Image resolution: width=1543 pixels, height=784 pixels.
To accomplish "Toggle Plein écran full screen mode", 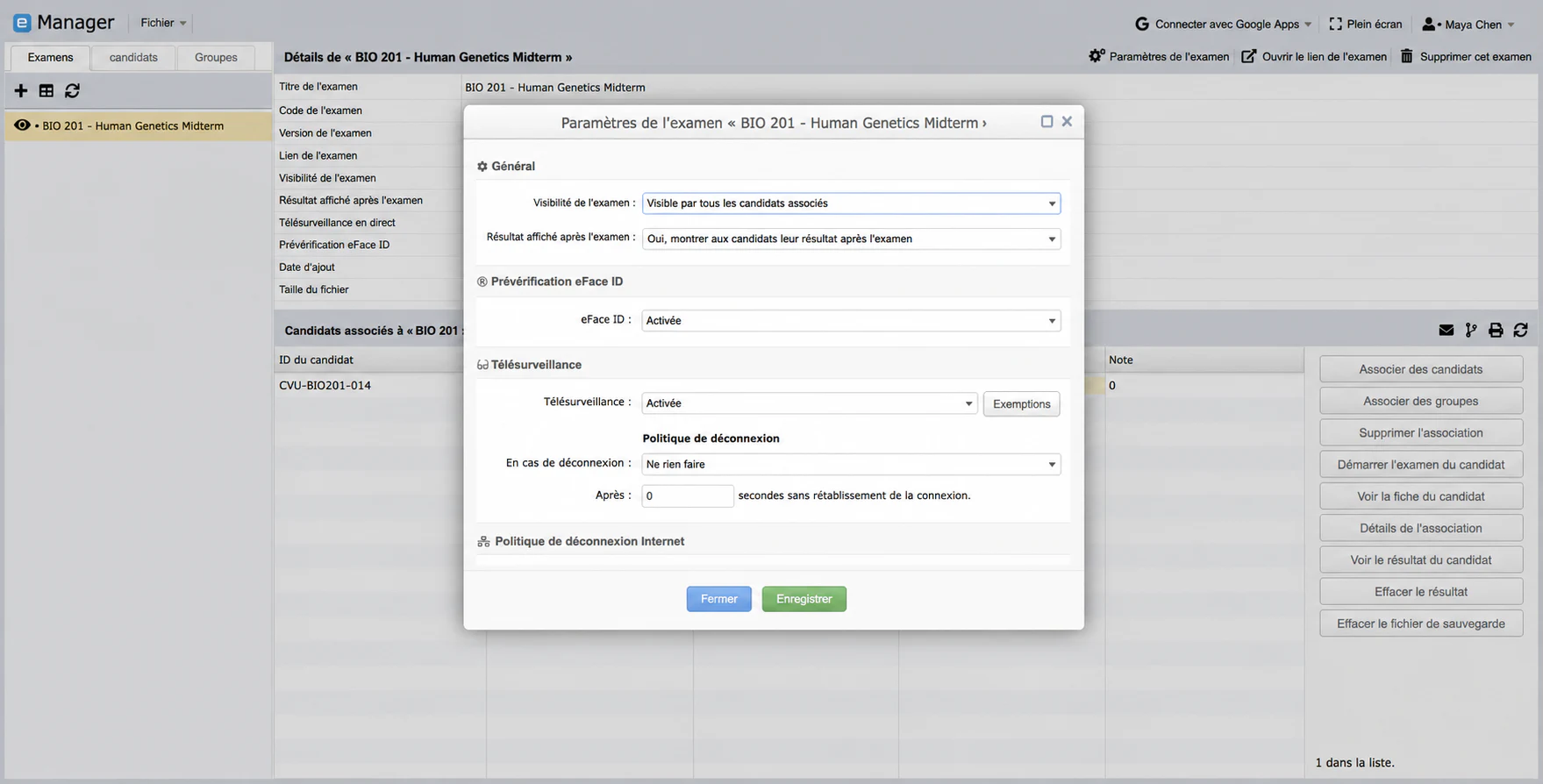I will point(1366,24).
